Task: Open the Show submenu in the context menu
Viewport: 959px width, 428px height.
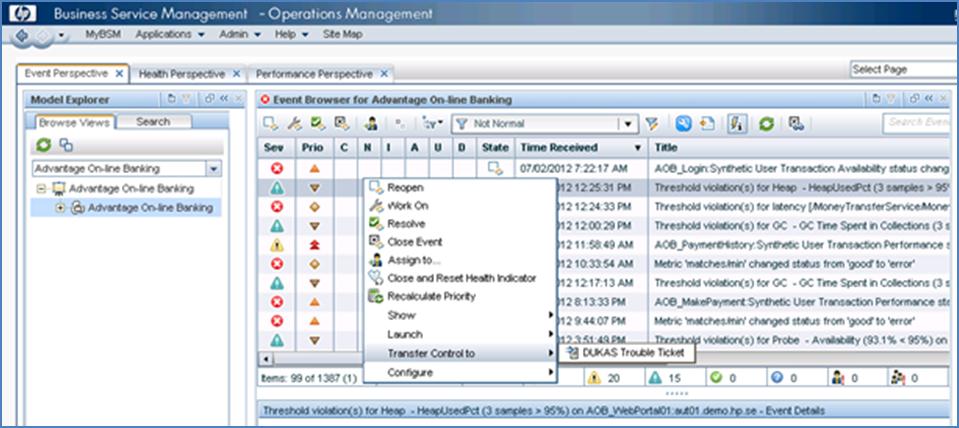Action: tap(460, 315)
